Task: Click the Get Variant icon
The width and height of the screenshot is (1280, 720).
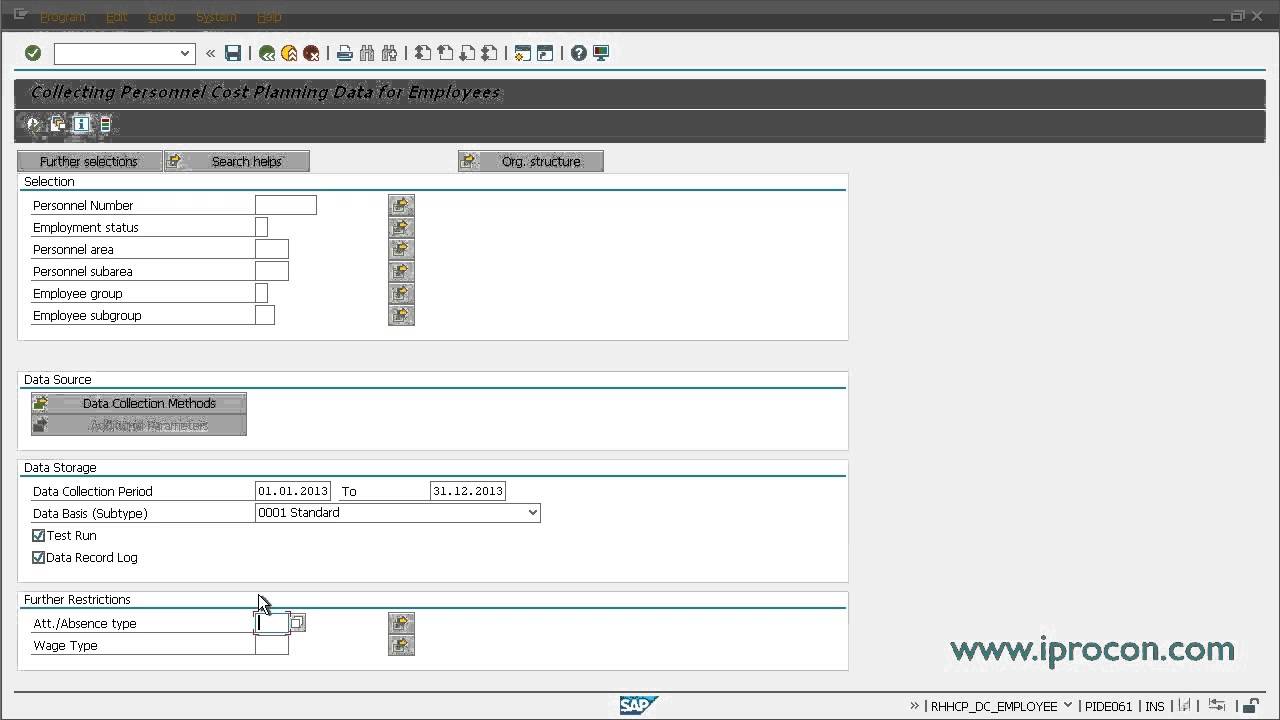Action: tap(58, 124)
